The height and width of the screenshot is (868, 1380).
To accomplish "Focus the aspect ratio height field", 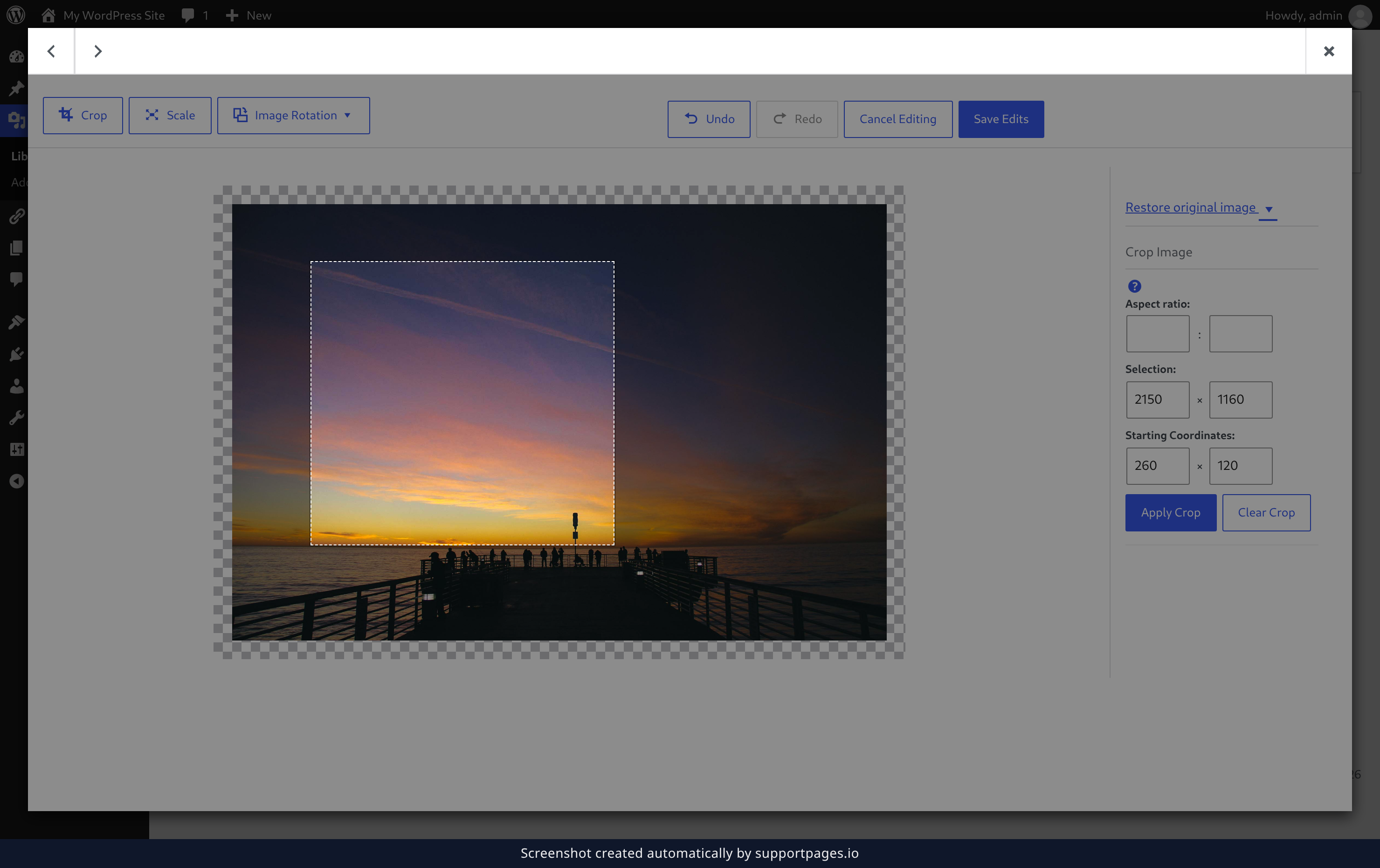I will coord(1240,333).
